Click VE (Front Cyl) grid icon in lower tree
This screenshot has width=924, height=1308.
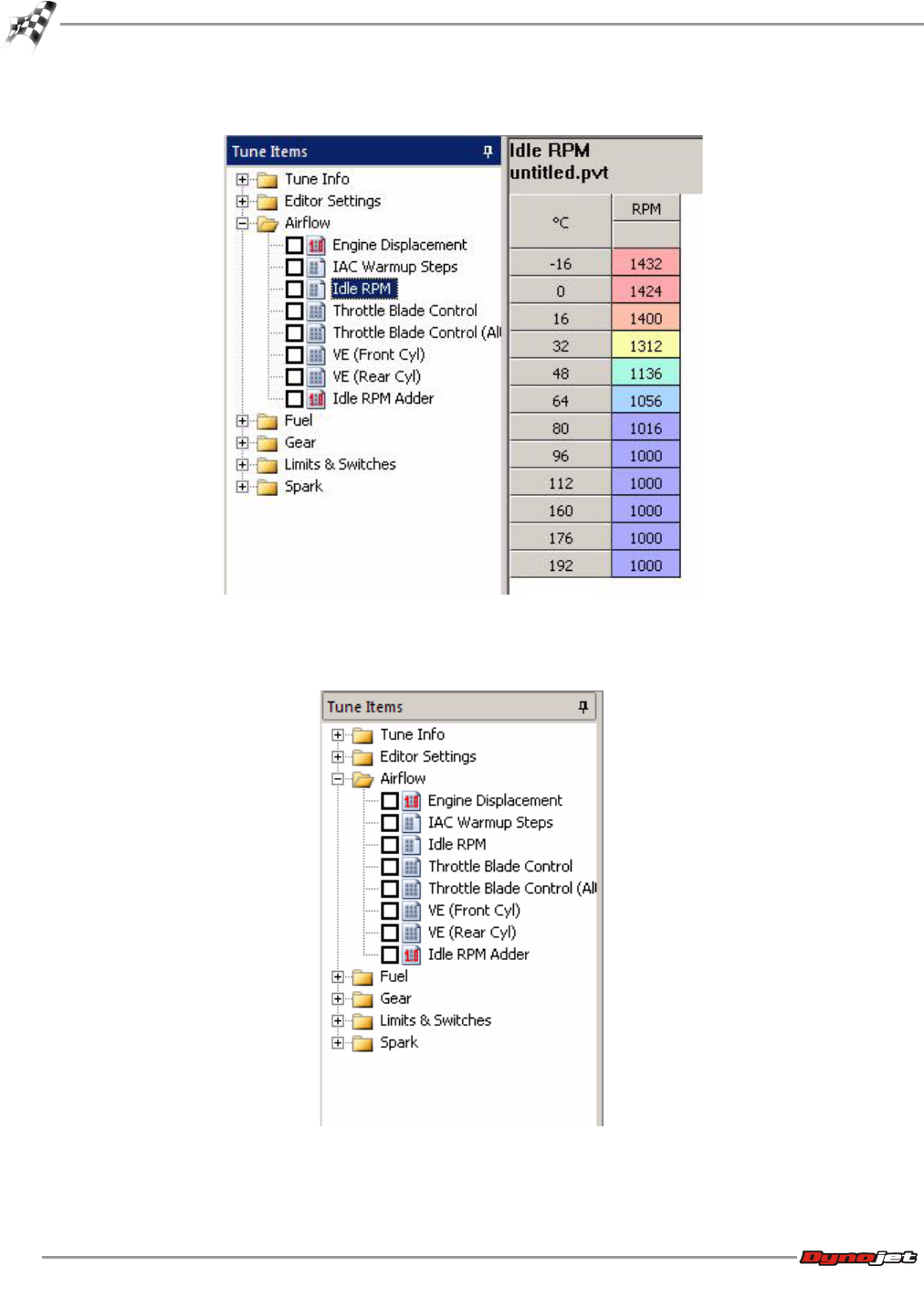tap(412, 910)
